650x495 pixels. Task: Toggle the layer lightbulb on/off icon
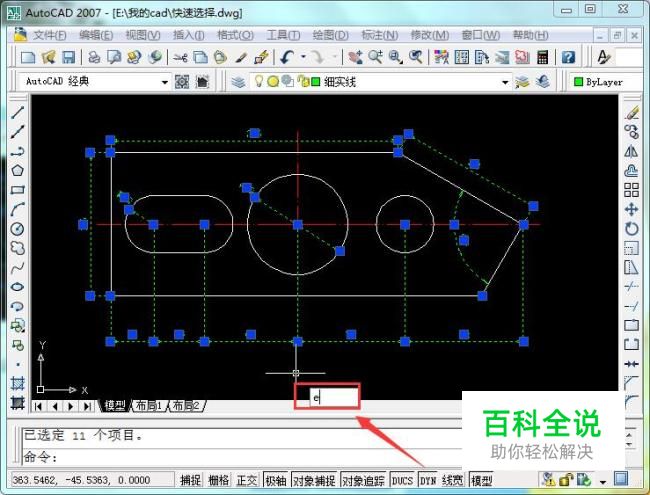(x=259, y=81)
